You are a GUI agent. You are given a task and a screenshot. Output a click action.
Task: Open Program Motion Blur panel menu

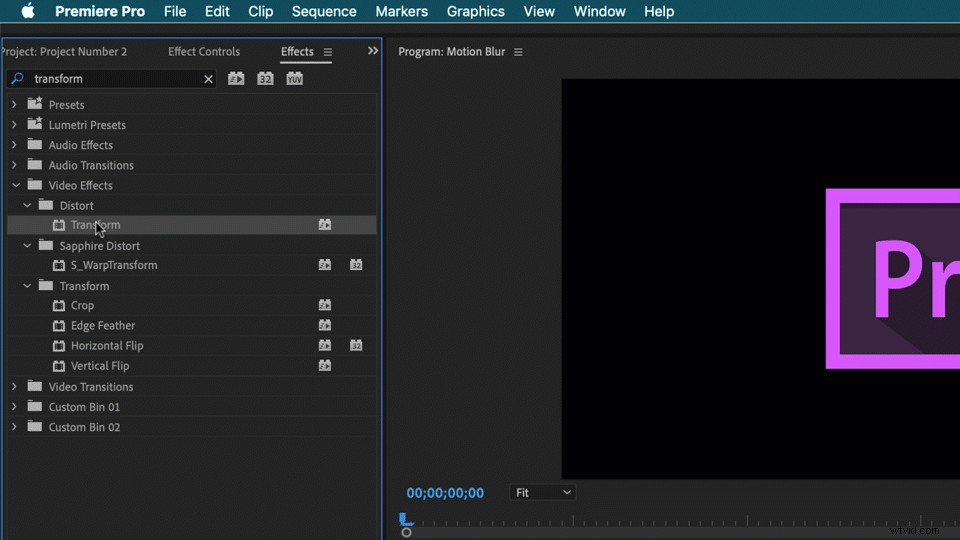(x=518, y=52)
